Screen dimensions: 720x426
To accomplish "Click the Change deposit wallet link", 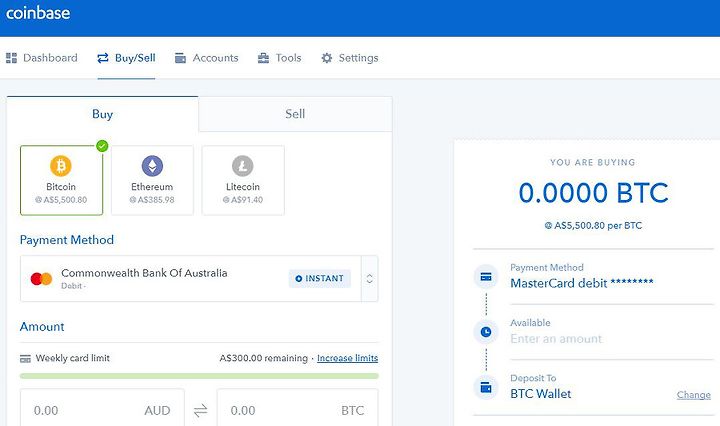I will click(x=693, y=395).
